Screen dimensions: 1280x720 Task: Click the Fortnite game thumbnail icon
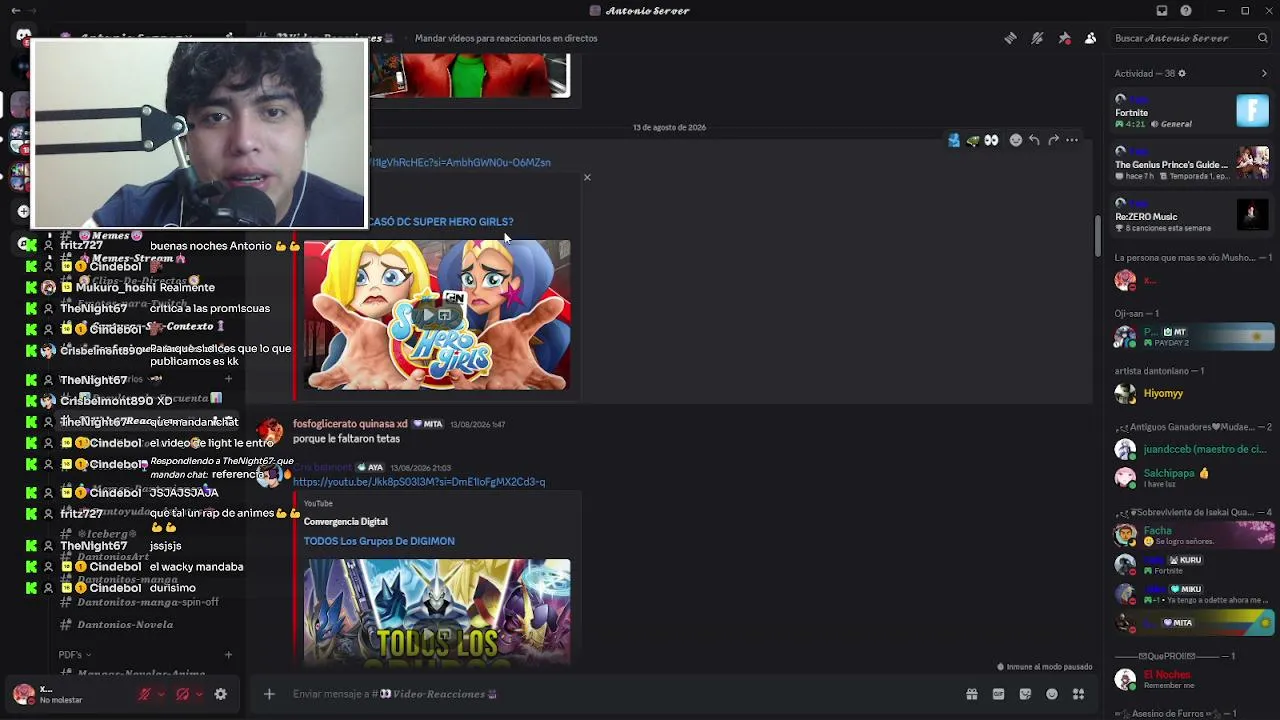[x=1252, y=110]
